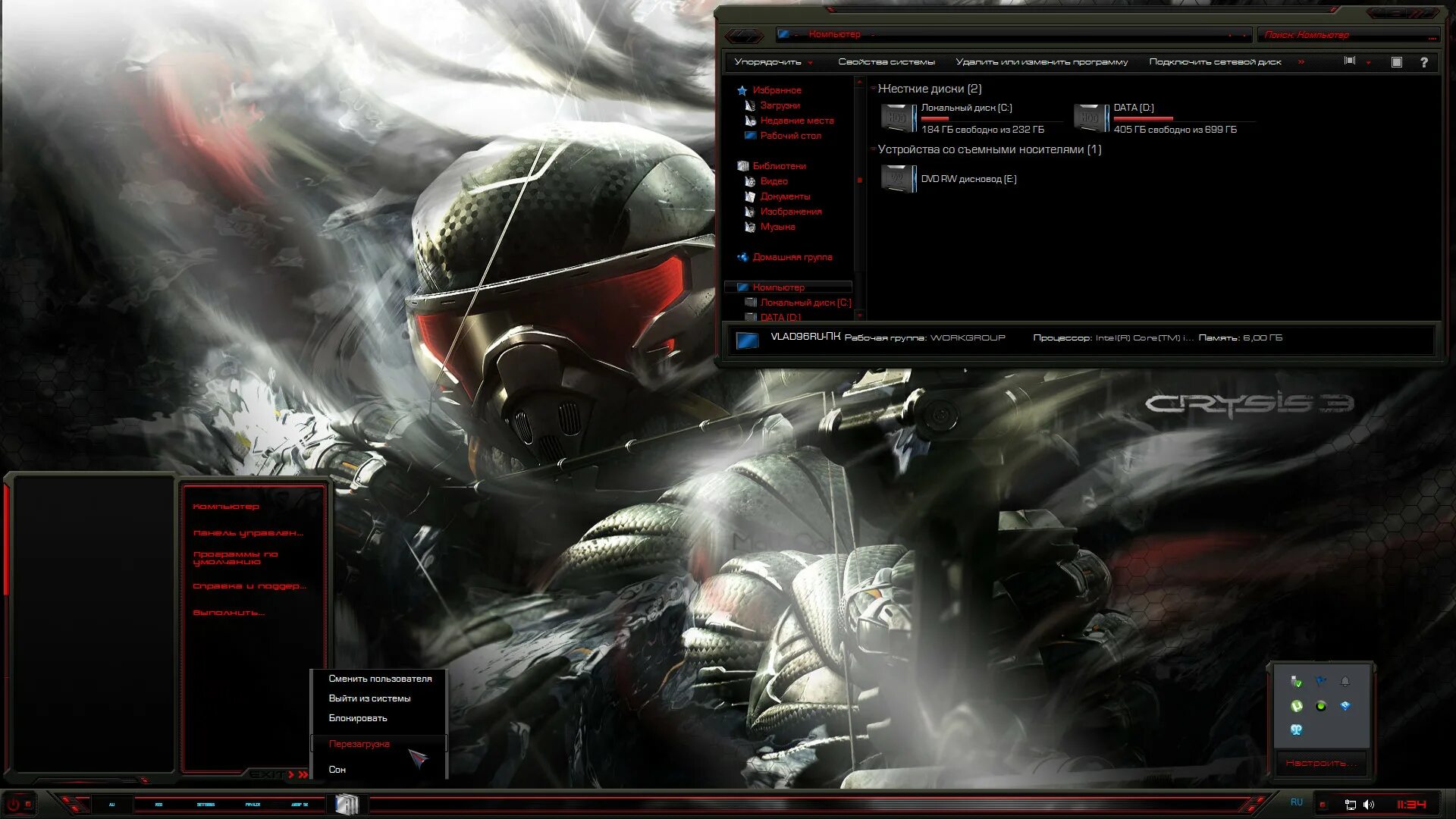Image resolution: width=1456 pixels, height=819 pixels.
Task: Click address bar breadcrumb arrow after Компьютер
Action: pos(874,34)
